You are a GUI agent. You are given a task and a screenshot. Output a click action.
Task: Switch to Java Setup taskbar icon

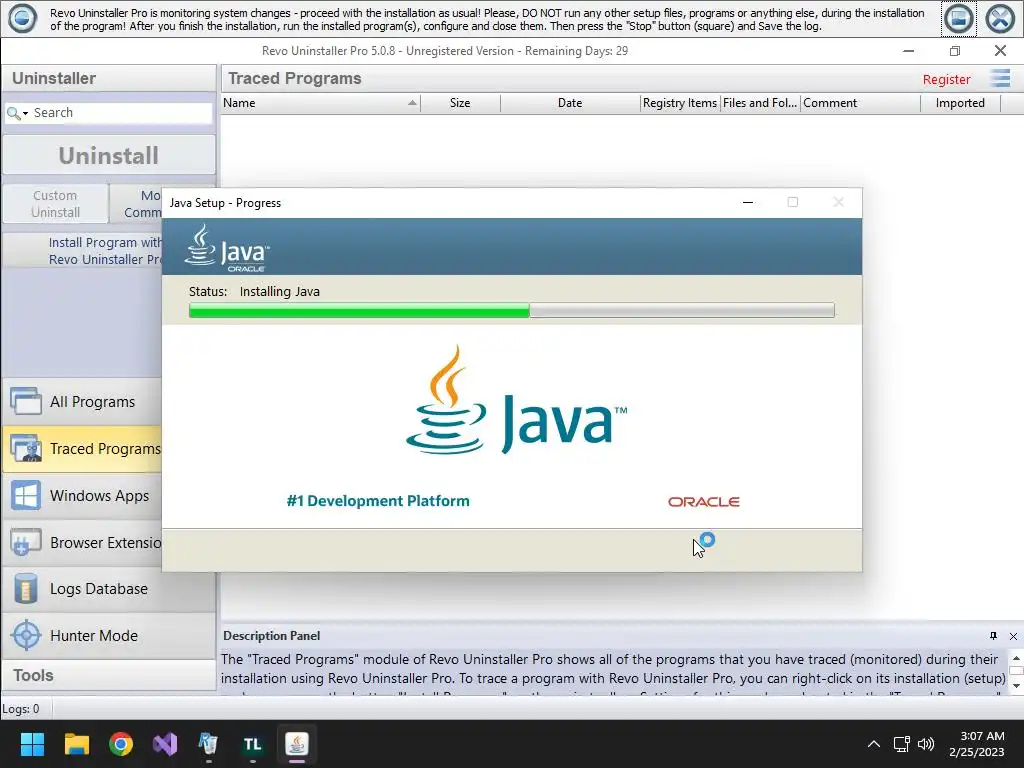tap(296, 744)
